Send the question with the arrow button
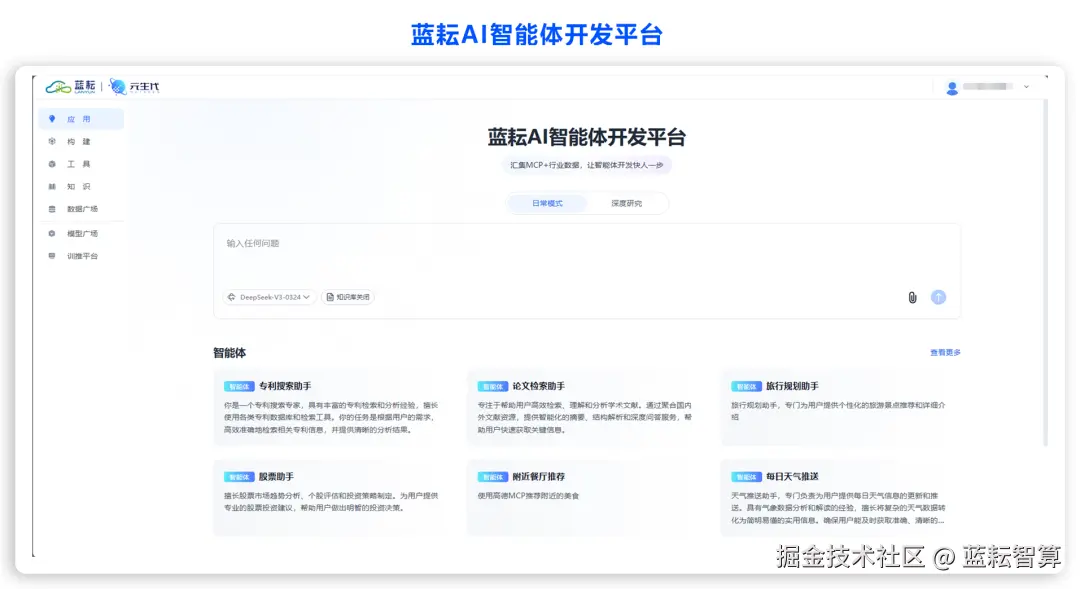This screenshot has width=1080, height=589. tap(938, 297)
